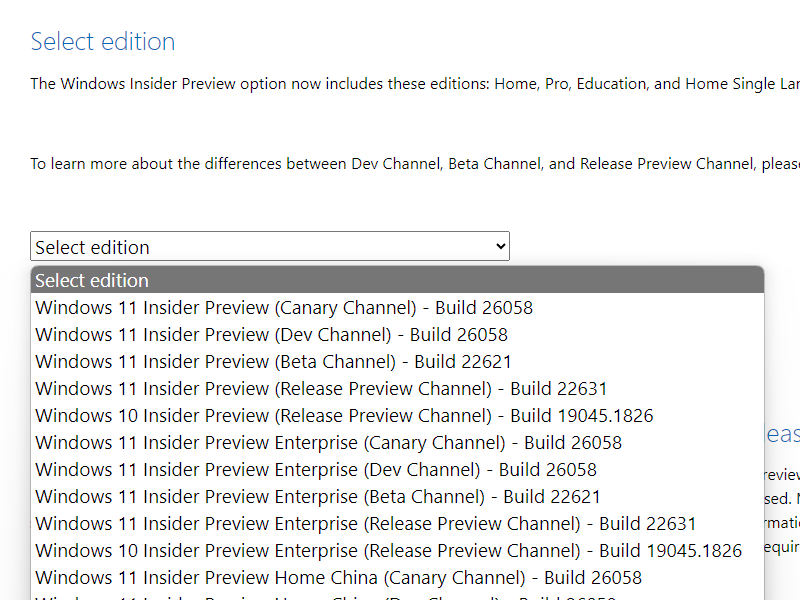Click the Select edition page heading
Viewport: 800px width, 600px height.
tap(103, 41)
